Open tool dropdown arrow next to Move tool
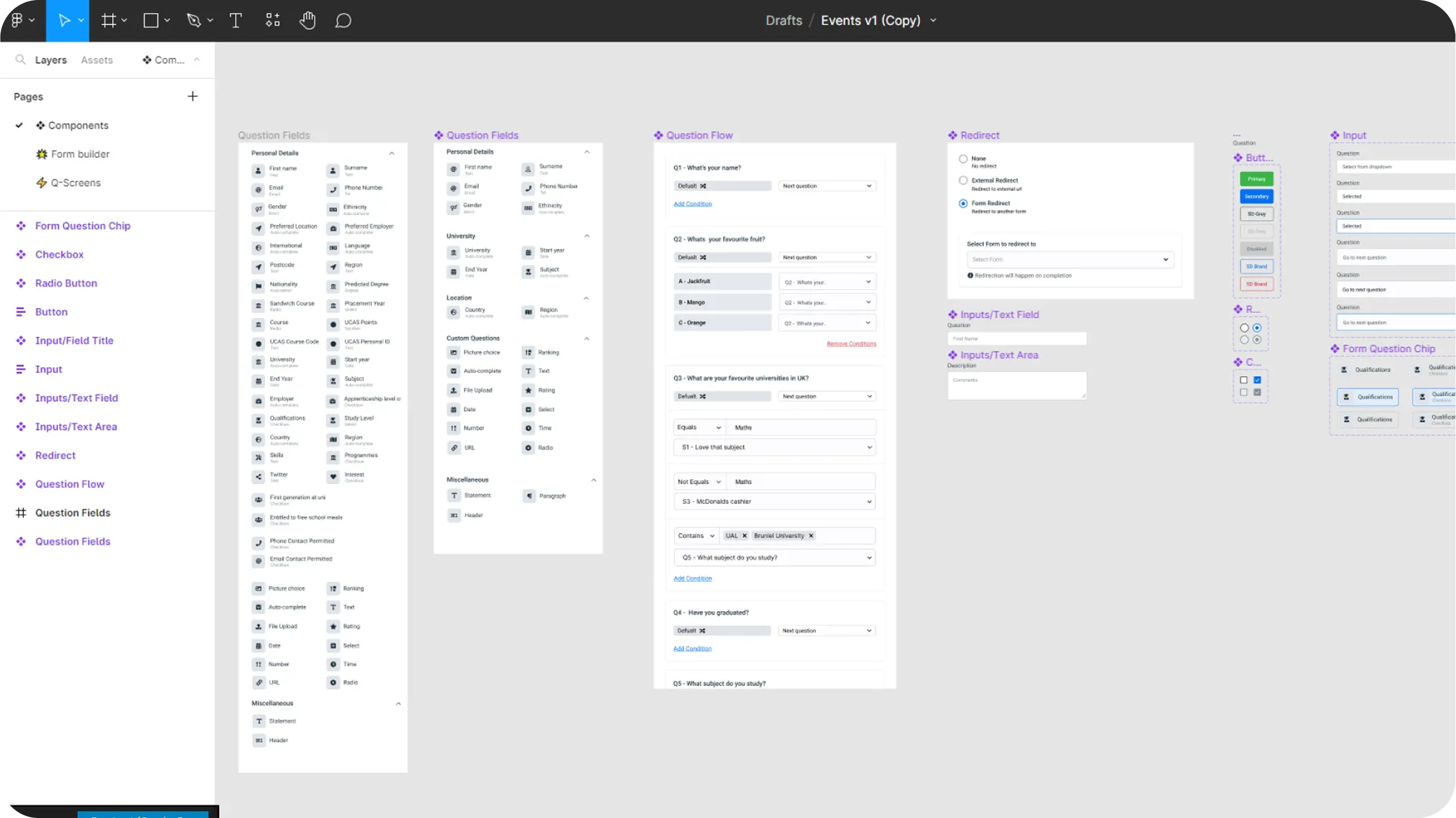Screen dimensions: 1456x818 [81, 20]
